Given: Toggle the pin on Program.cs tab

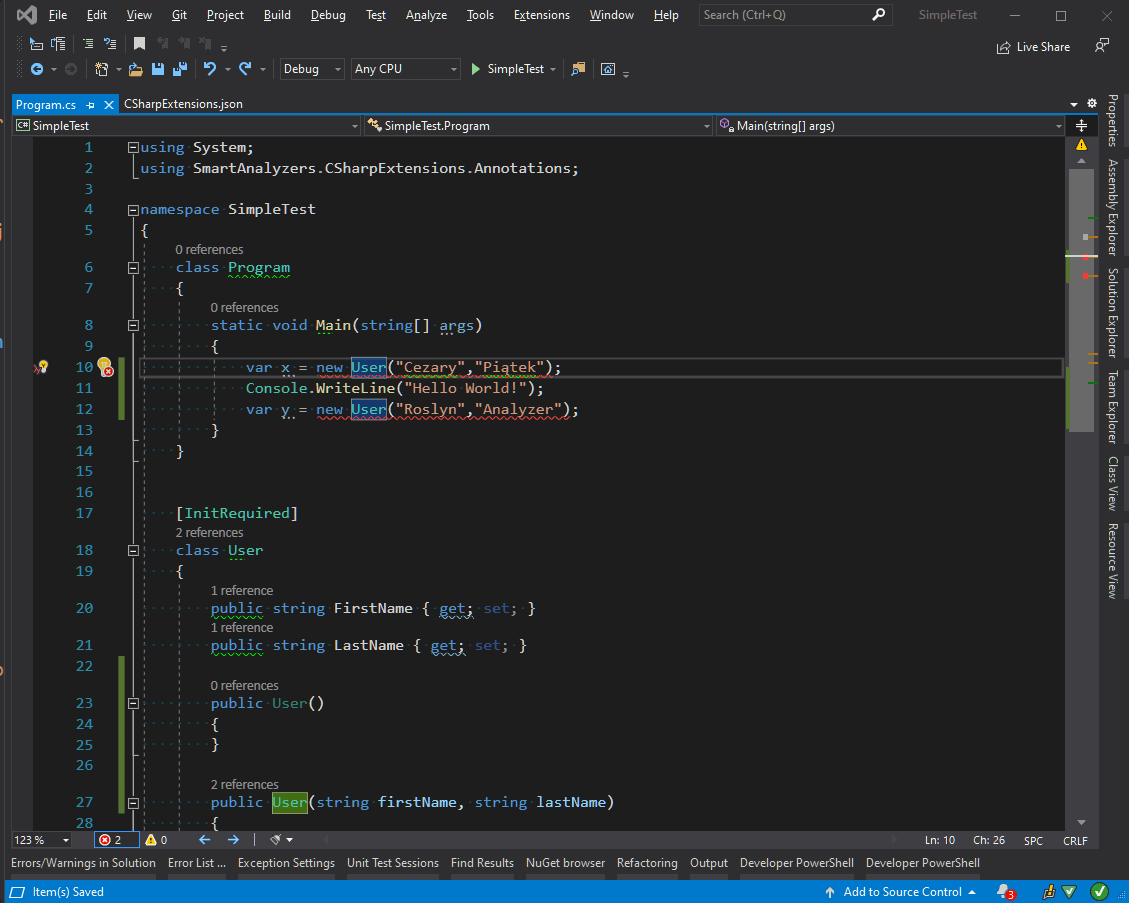Looking at the screenshot, I should pyautogui.click(x=90, y=104).
